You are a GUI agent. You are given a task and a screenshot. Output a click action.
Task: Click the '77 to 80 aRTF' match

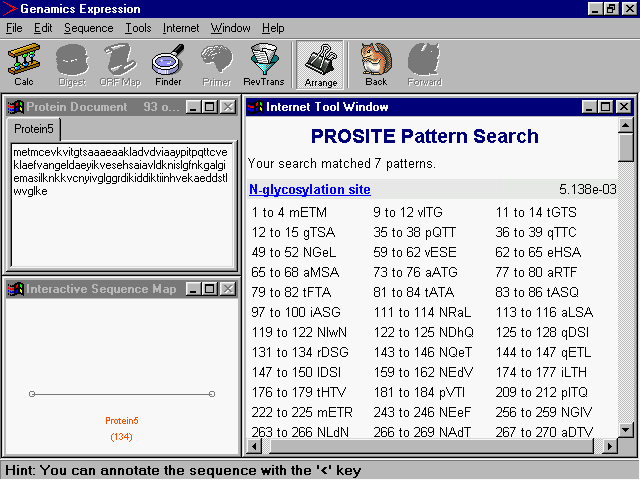point(536,272)
